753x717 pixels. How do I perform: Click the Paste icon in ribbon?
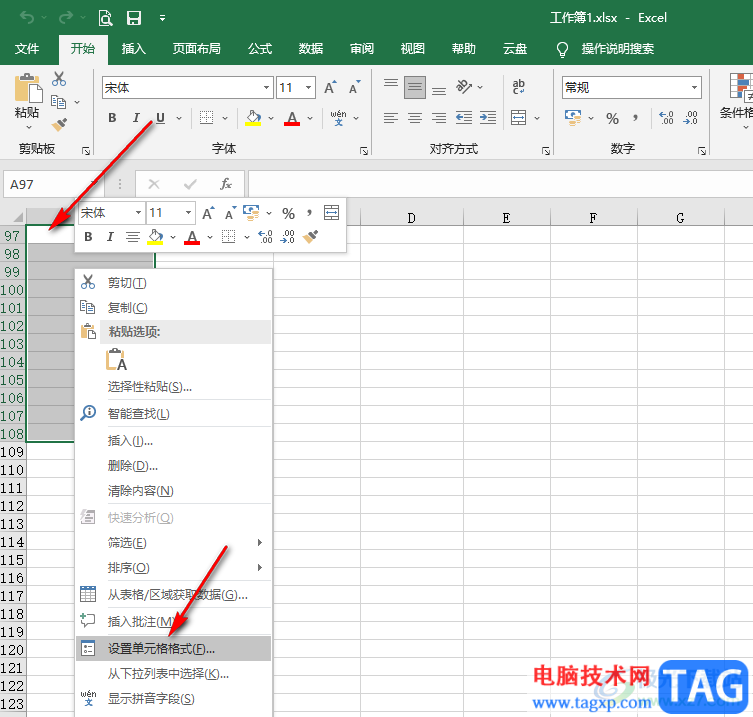(x=28, y=89)
